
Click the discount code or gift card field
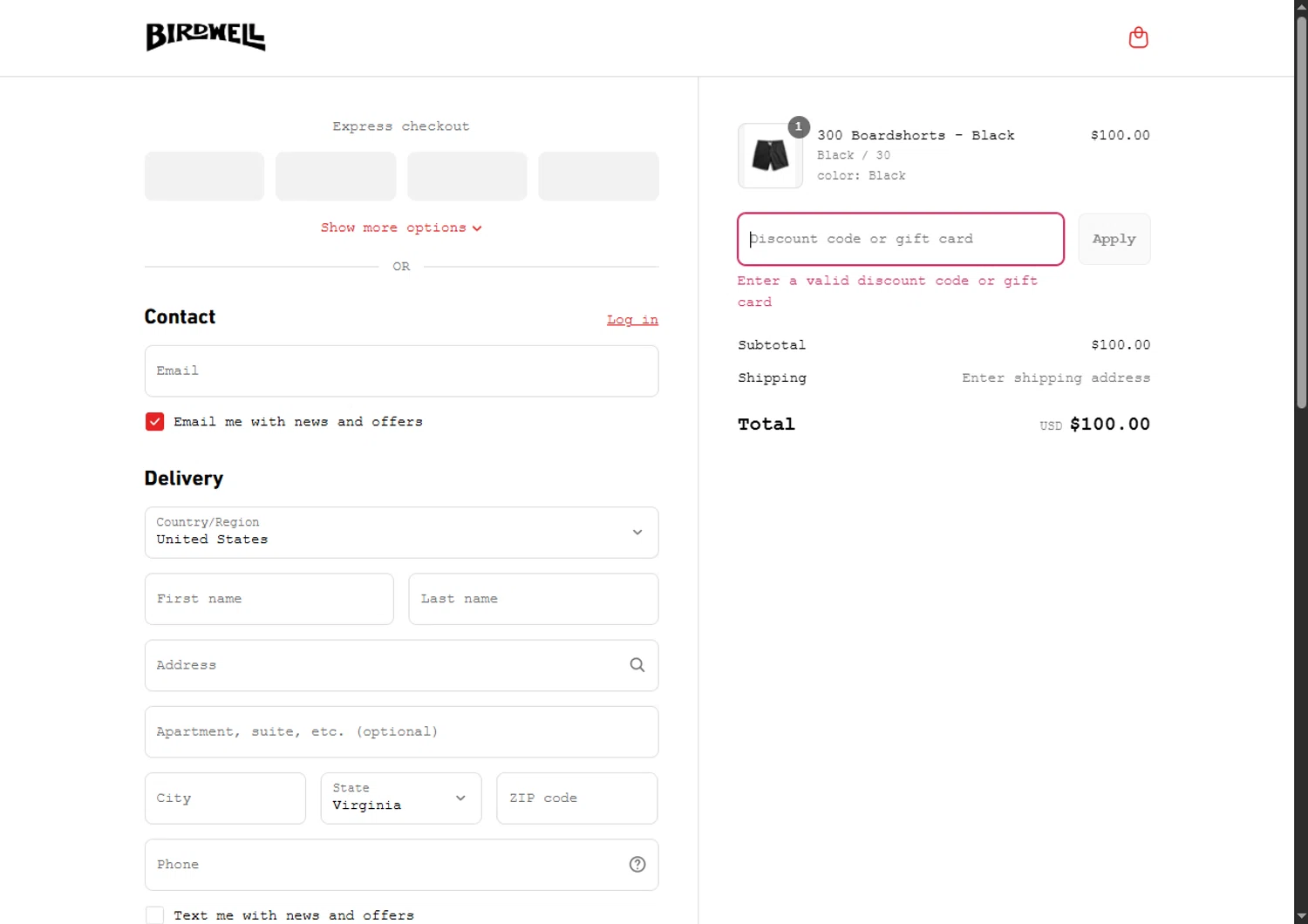(x=900, y=239)
